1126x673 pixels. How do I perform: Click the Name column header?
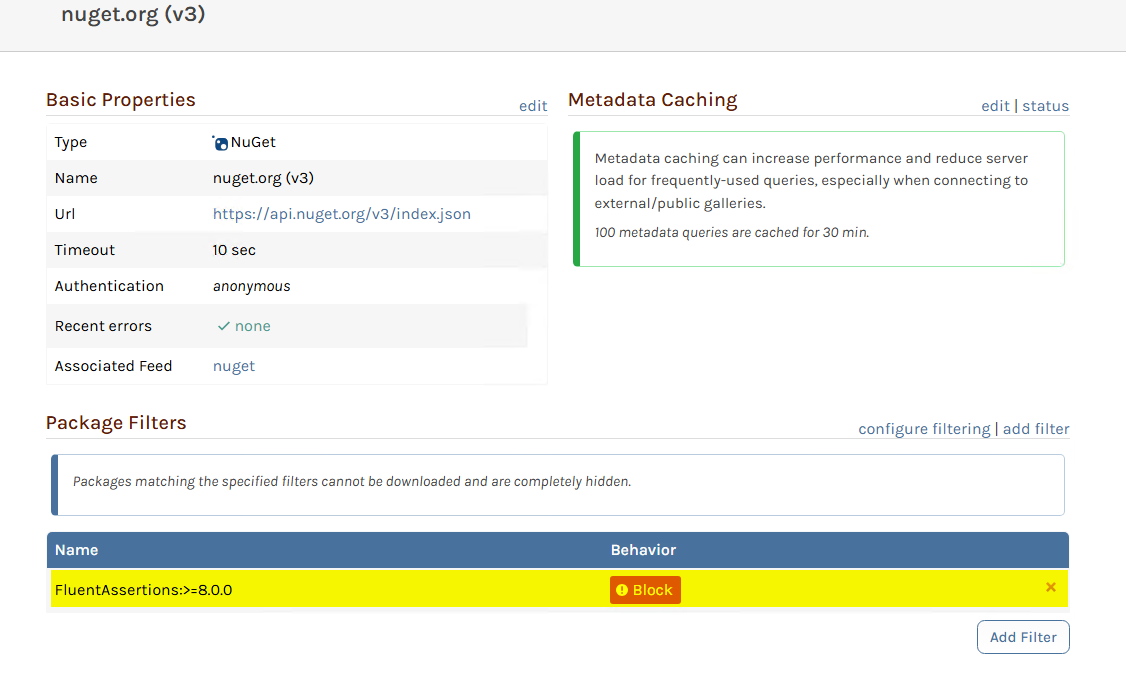[77, 550]
